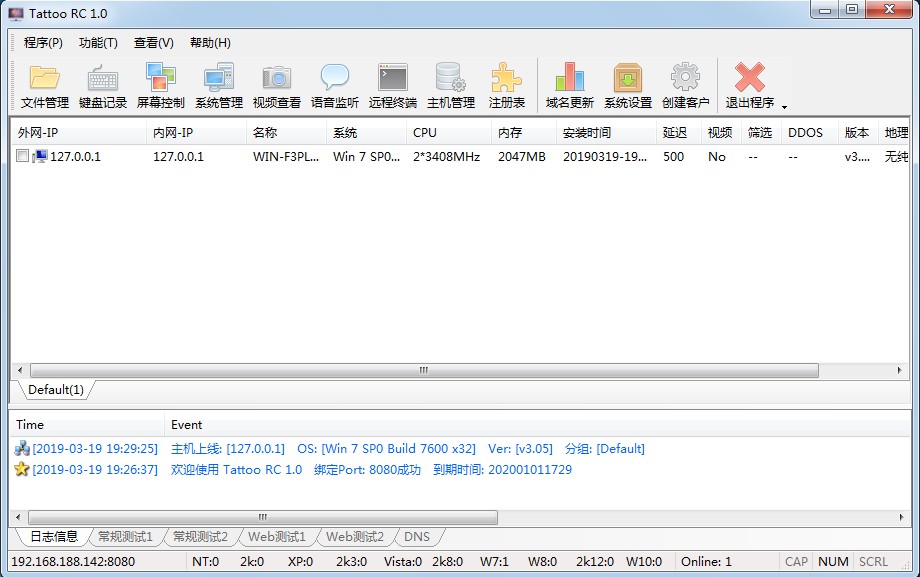Image resolution: width=920 pixels, height=577 pixels.
Task: Sort by the DDOS column header
Action: click(x=810, y=133)
